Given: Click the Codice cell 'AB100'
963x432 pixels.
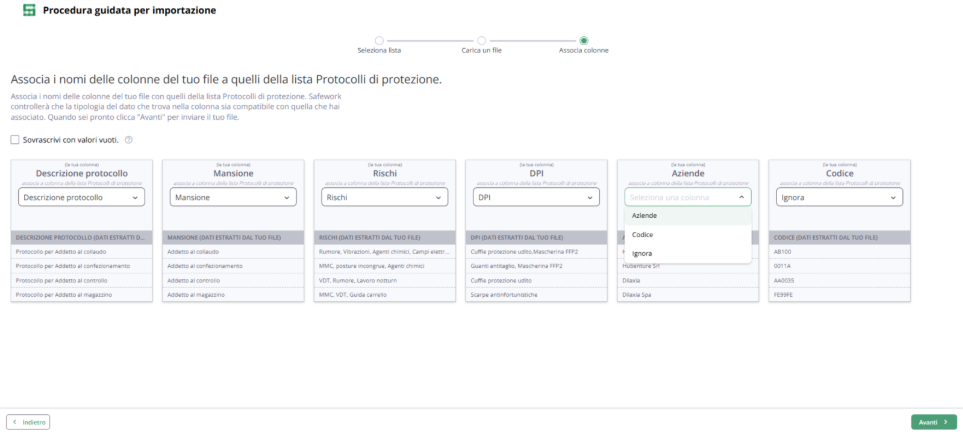Looking at the screenshot, I should click(840, 251).
